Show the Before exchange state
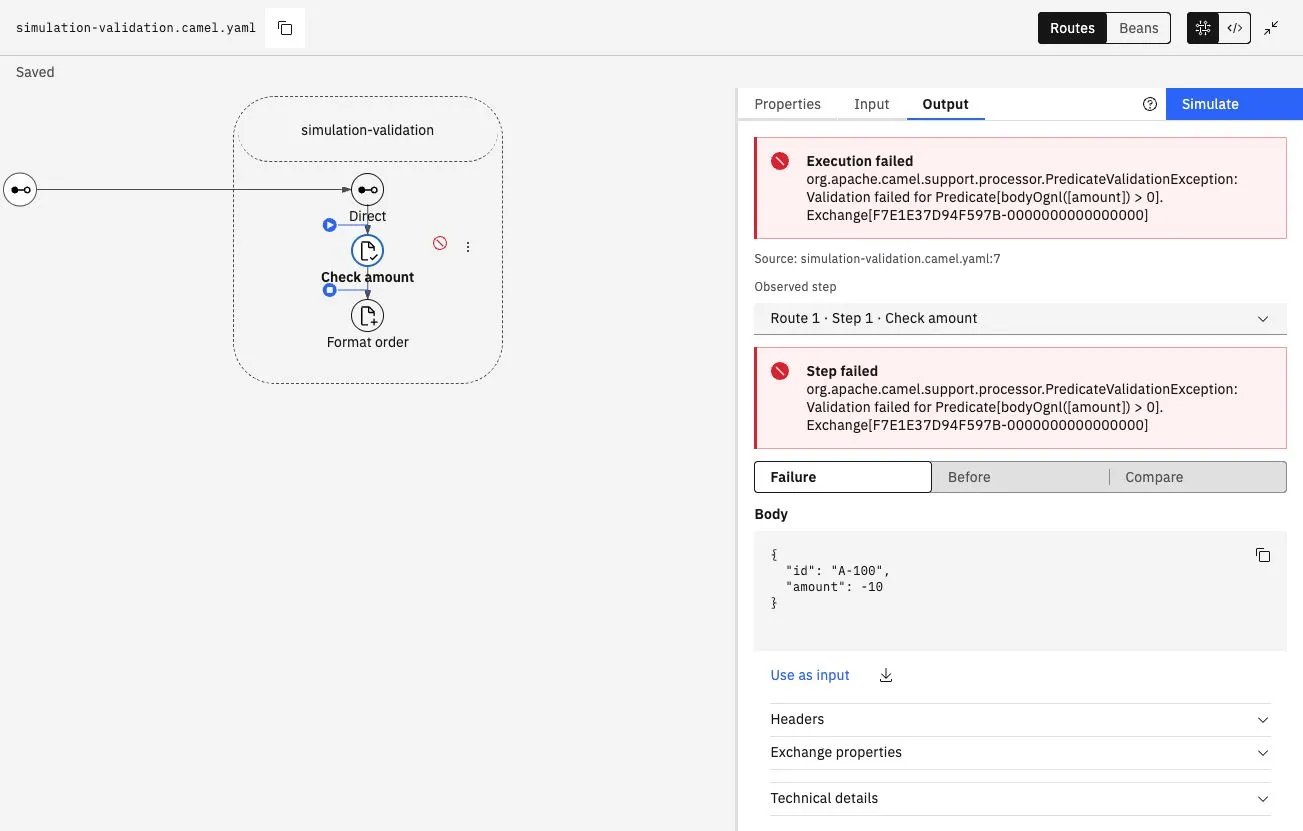Image resolution: width=1303 pixels, height=831 pixels. coord(1020,477)
